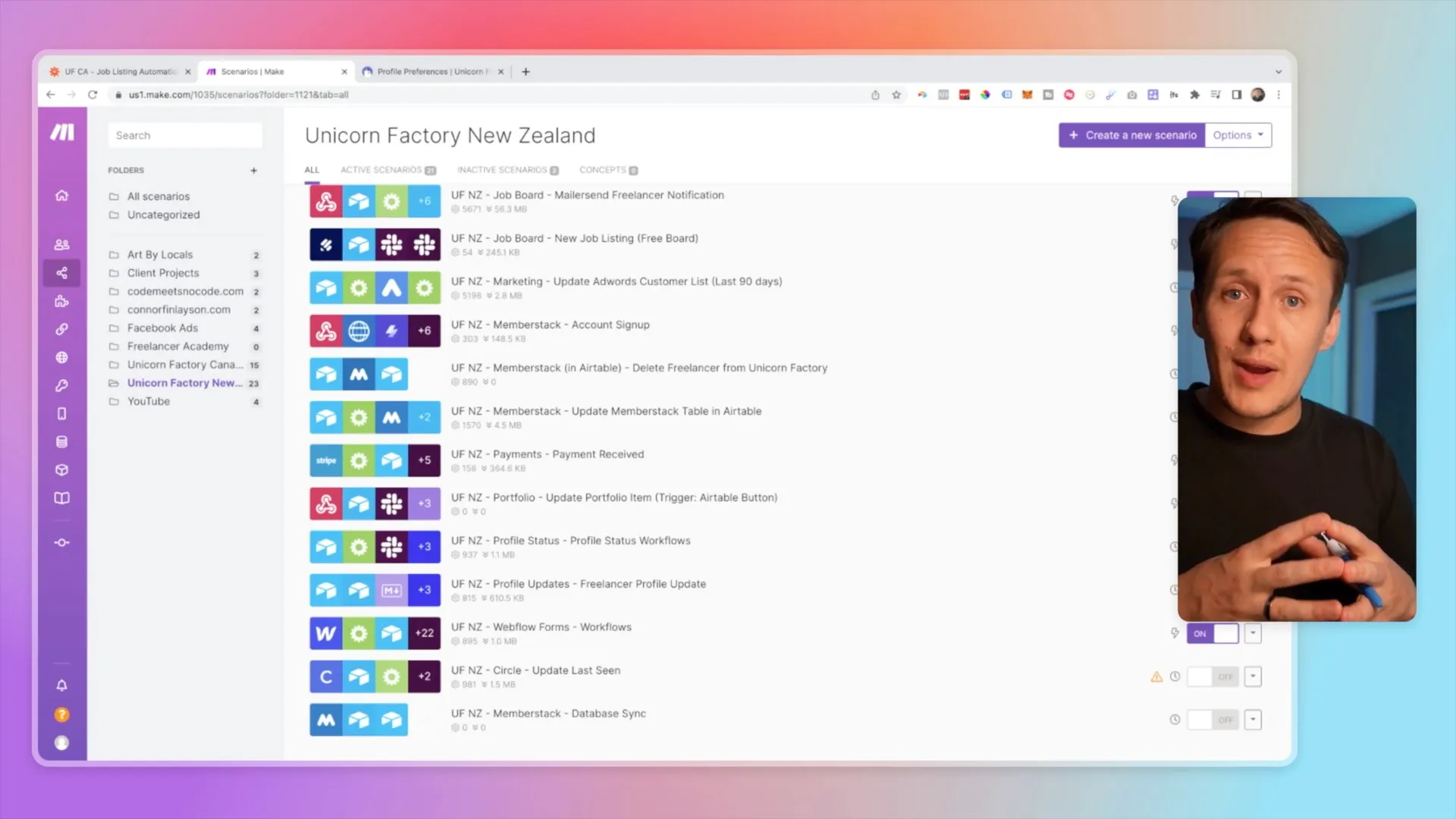The height and width of the screenshot is (819, 1456).
Task: Open the Webhooks globe icon
Action: (x=62, y=357)
